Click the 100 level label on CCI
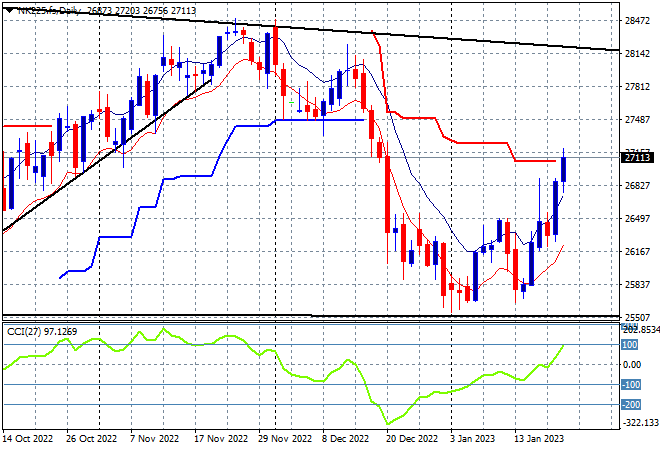The image size is (660, 450). pyautogui.click(x=630, y=345)
